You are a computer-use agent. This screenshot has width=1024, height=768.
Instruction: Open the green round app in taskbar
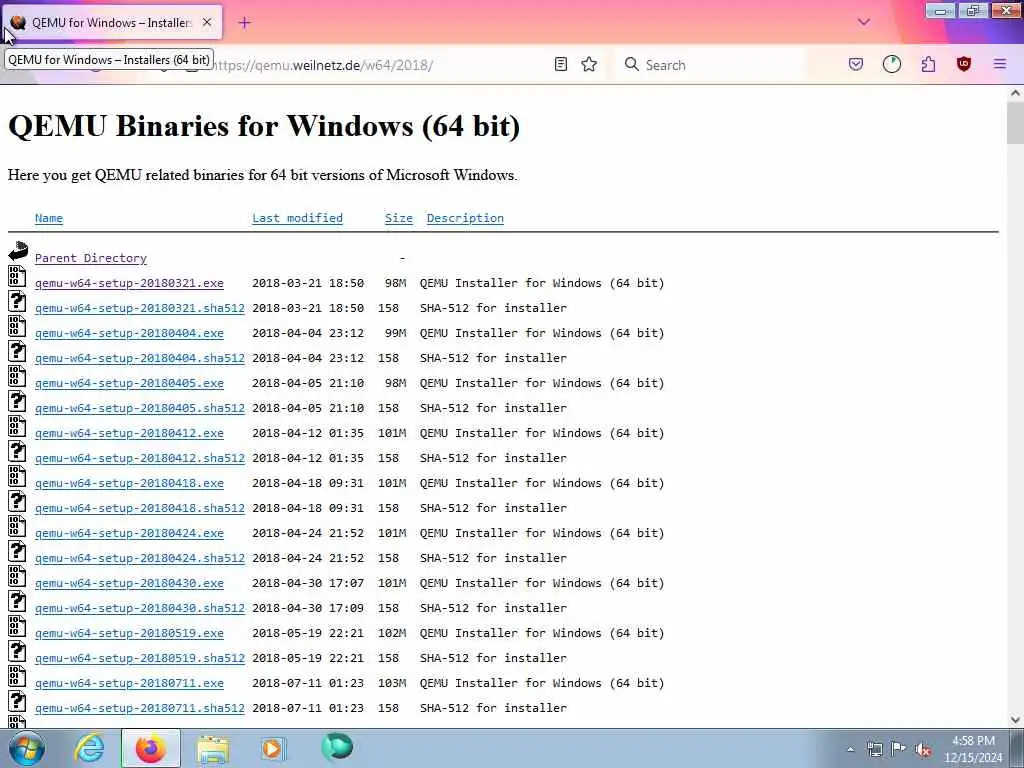click(337, 747)
